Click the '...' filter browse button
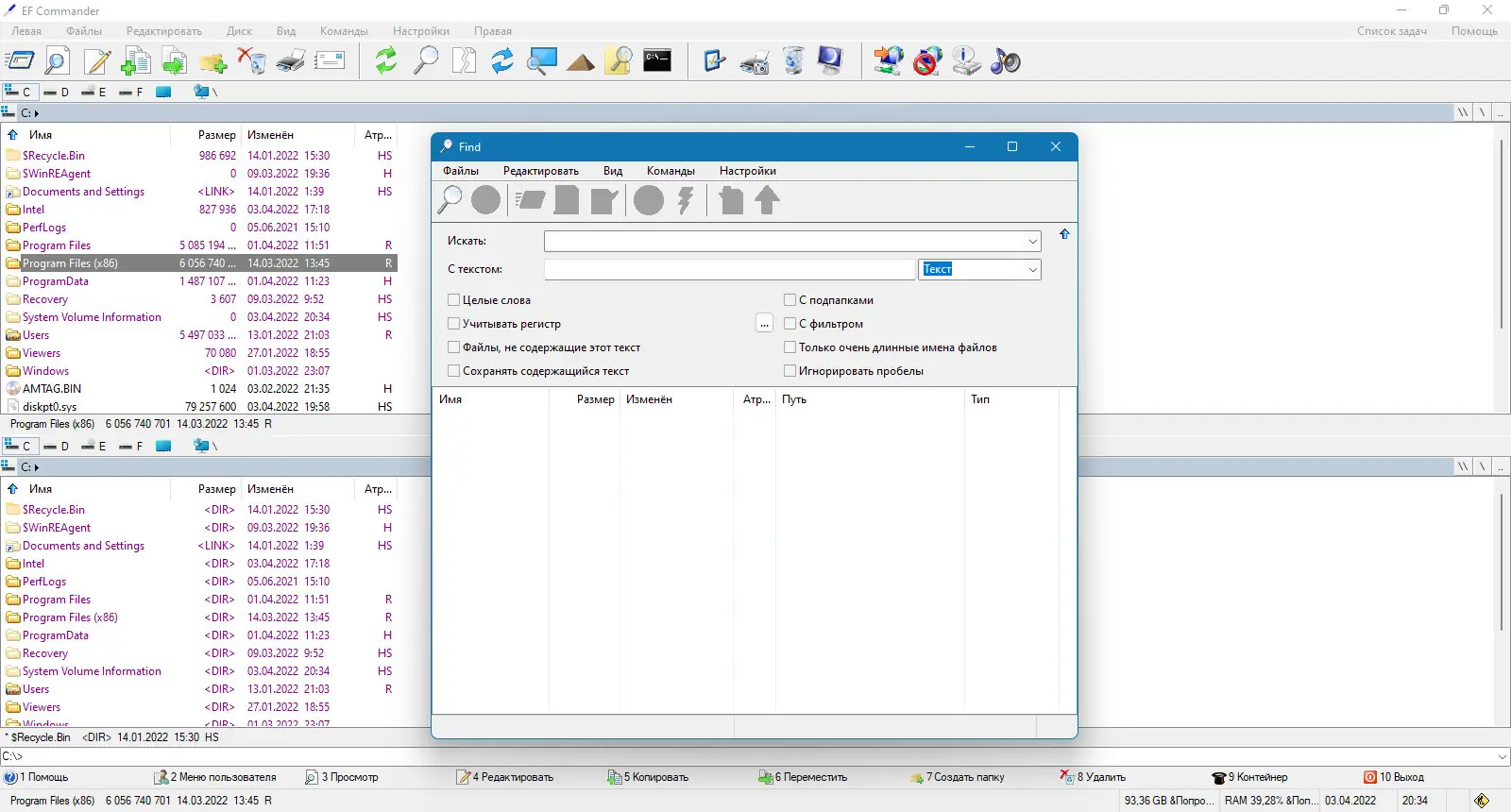The height and width of the screenshot is (812, 1511). click(765, 324)
